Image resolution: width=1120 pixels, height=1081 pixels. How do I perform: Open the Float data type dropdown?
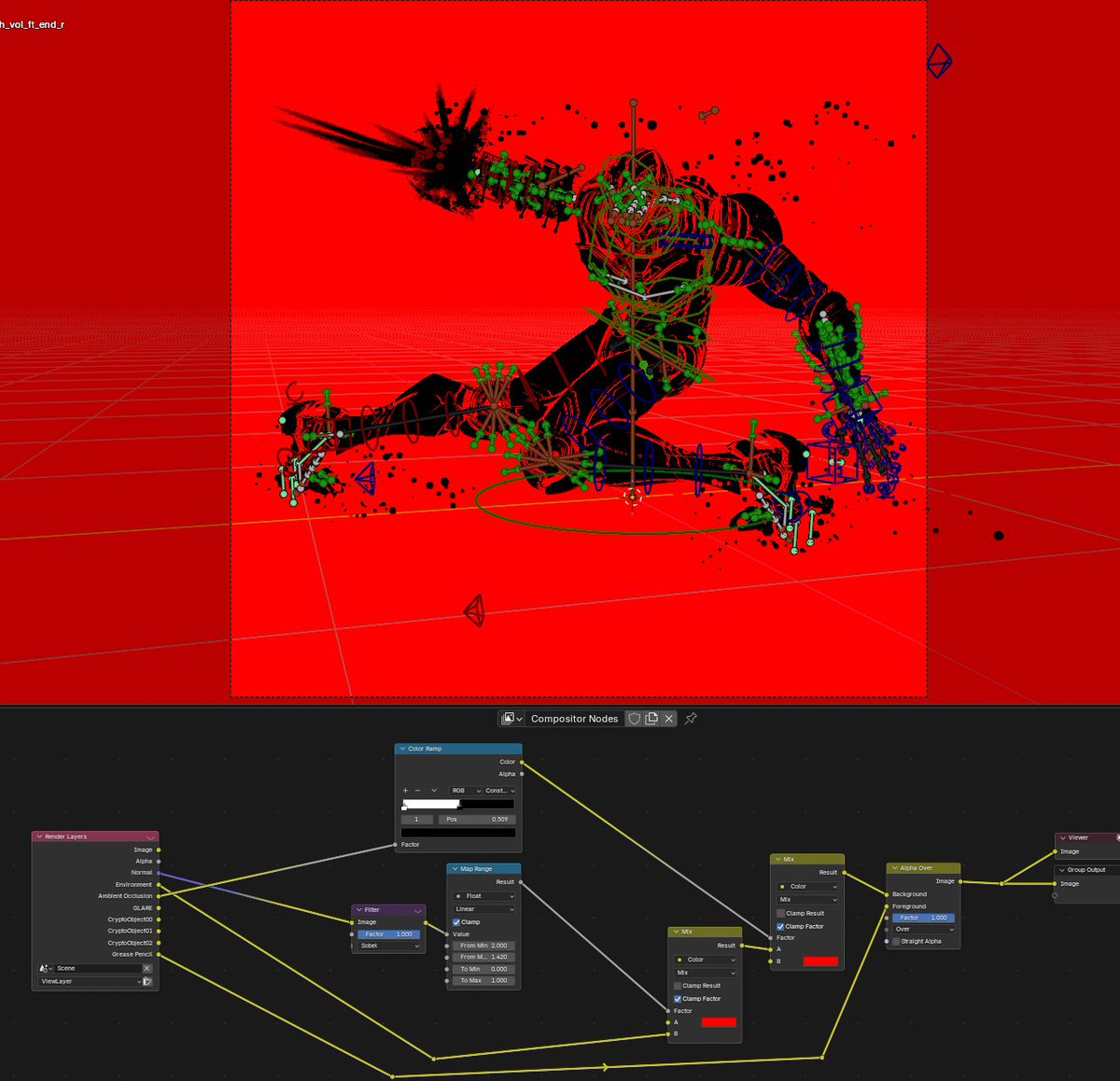click(483, 896)
